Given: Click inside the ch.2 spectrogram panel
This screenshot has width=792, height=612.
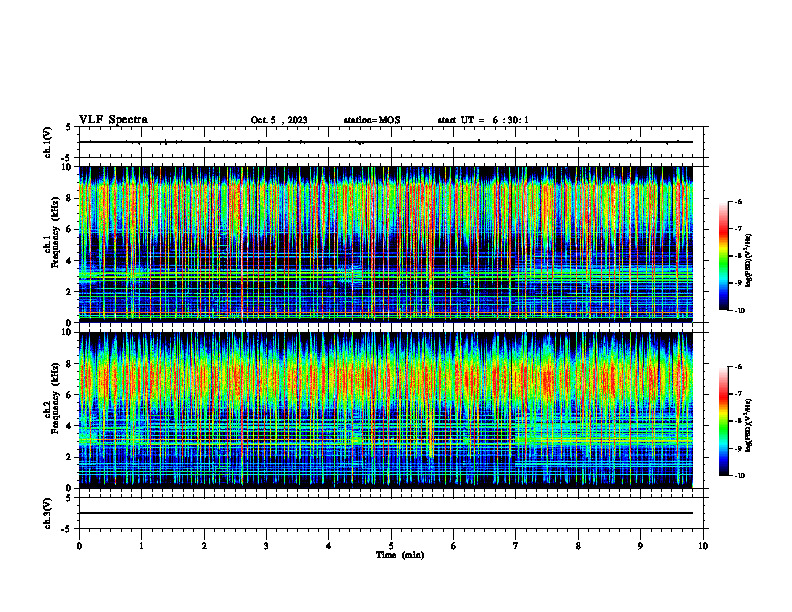Looking at the screenshot, I should (x=386, y=410).
